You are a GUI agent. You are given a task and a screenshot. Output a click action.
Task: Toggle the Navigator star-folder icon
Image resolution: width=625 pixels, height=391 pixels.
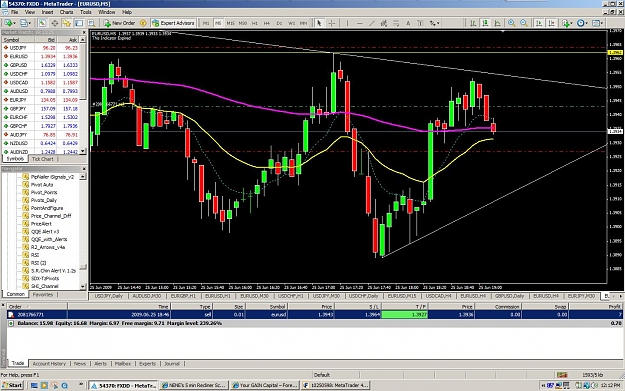click(67, 23)
